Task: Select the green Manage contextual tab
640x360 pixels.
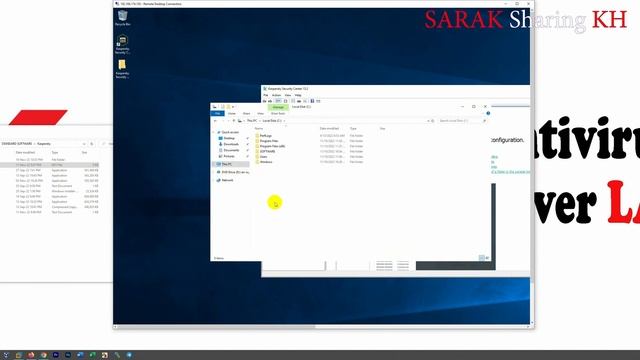Action: [278, 107]
